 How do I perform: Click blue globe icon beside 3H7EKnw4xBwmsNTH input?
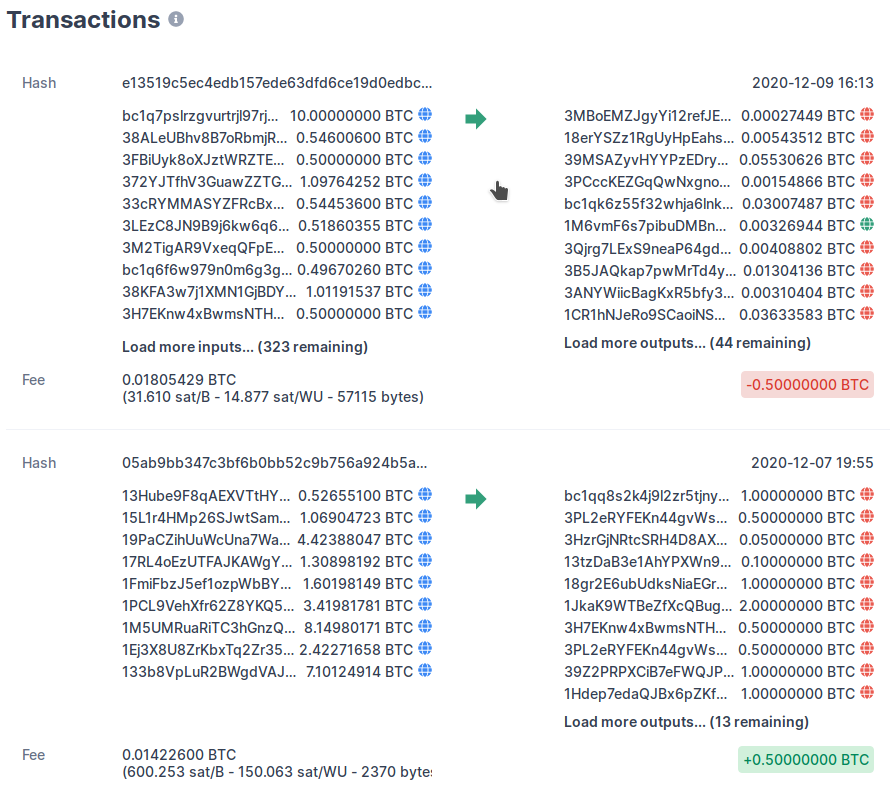[x=425, y=313]
